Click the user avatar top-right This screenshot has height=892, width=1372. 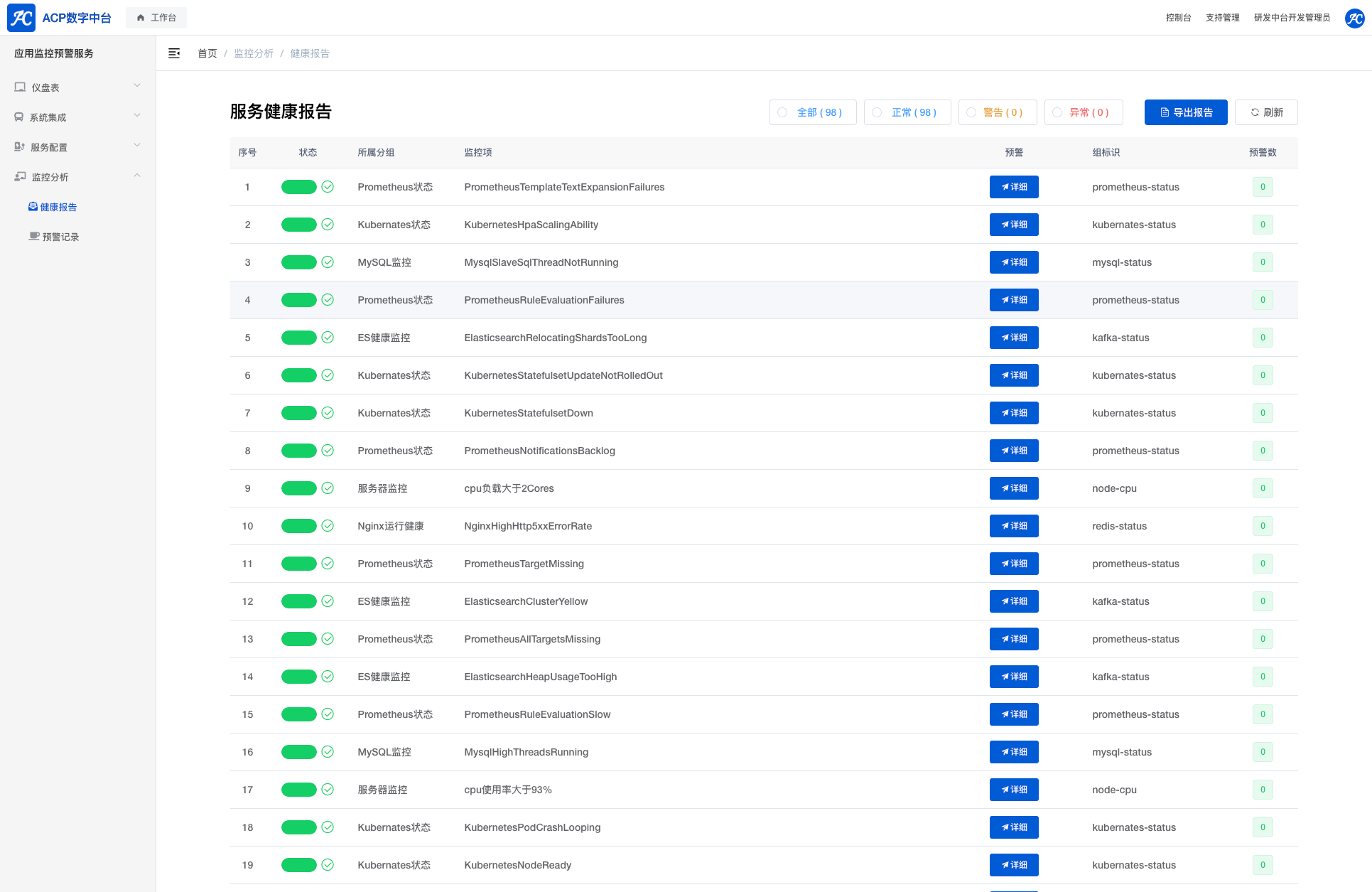pos(1354,18)
